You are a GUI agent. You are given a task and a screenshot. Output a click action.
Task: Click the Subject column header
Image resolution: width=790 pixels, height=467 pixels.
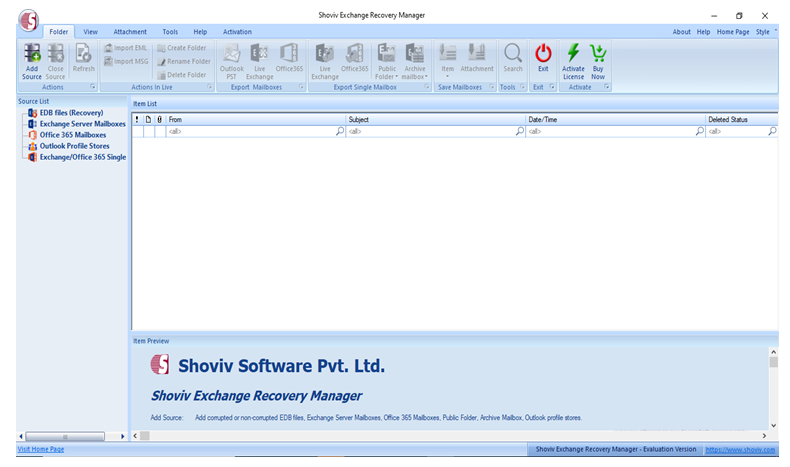coord(436,119)
